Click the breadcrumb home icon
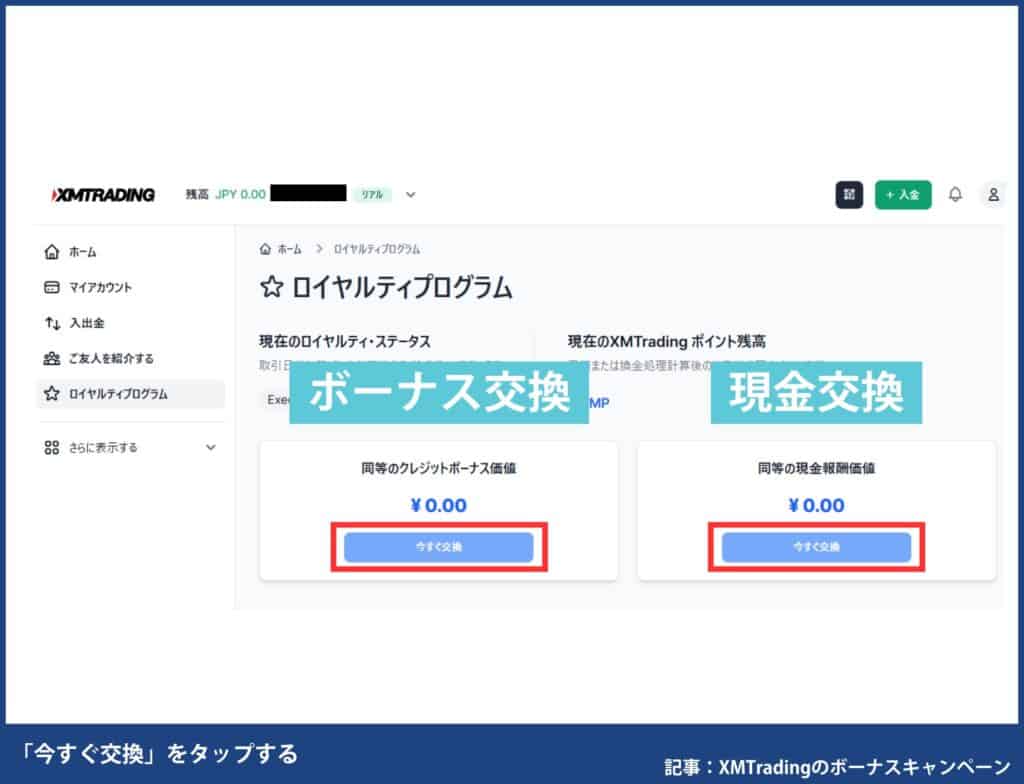This screenshot has height=784, width=1024. 265,249
